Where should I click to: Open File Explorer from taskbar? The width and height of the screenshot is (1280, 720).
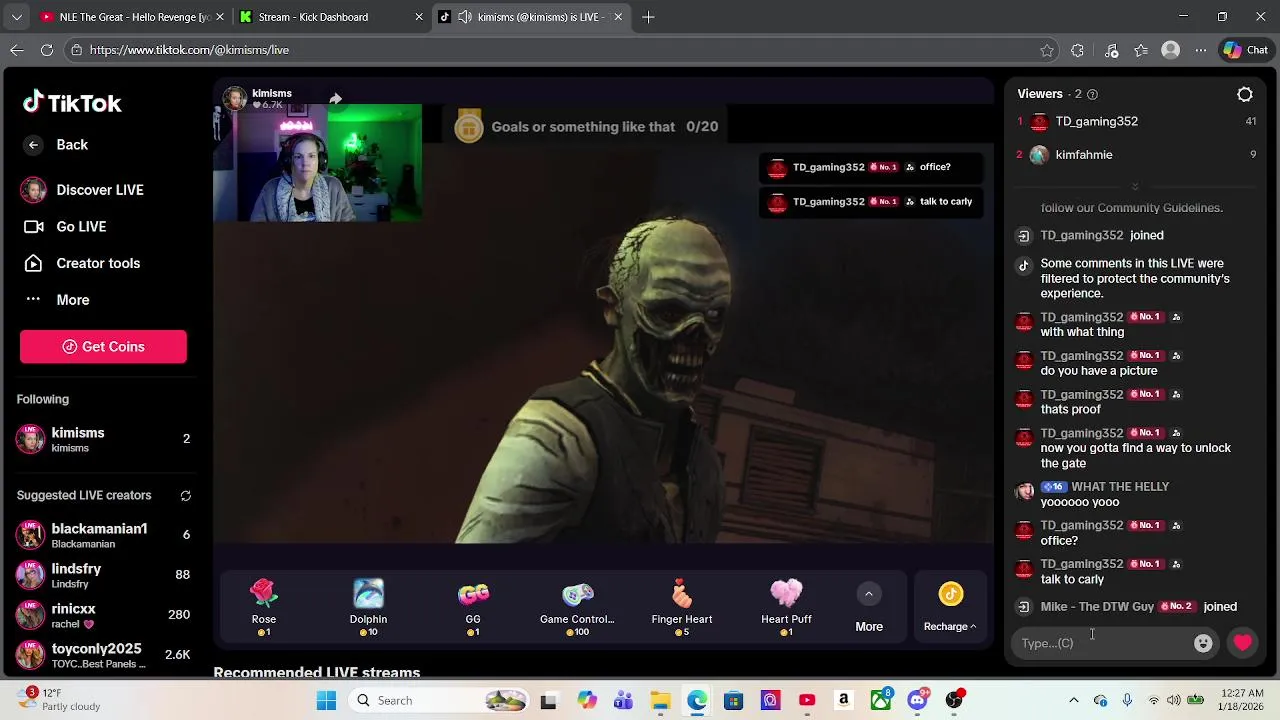pyautogui.click(x=660, y=700)
